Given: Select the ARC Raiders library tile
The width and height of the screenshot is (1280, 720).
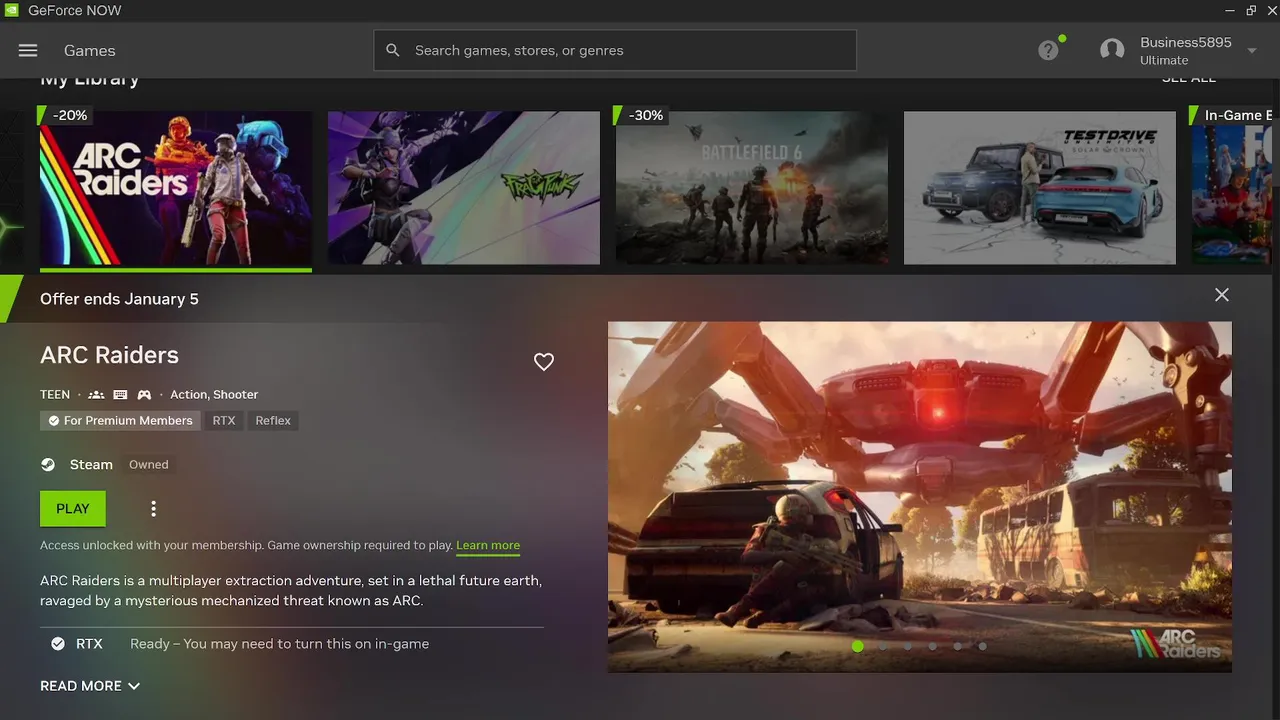Looking at the screenshot, I should tap(176, 188).
